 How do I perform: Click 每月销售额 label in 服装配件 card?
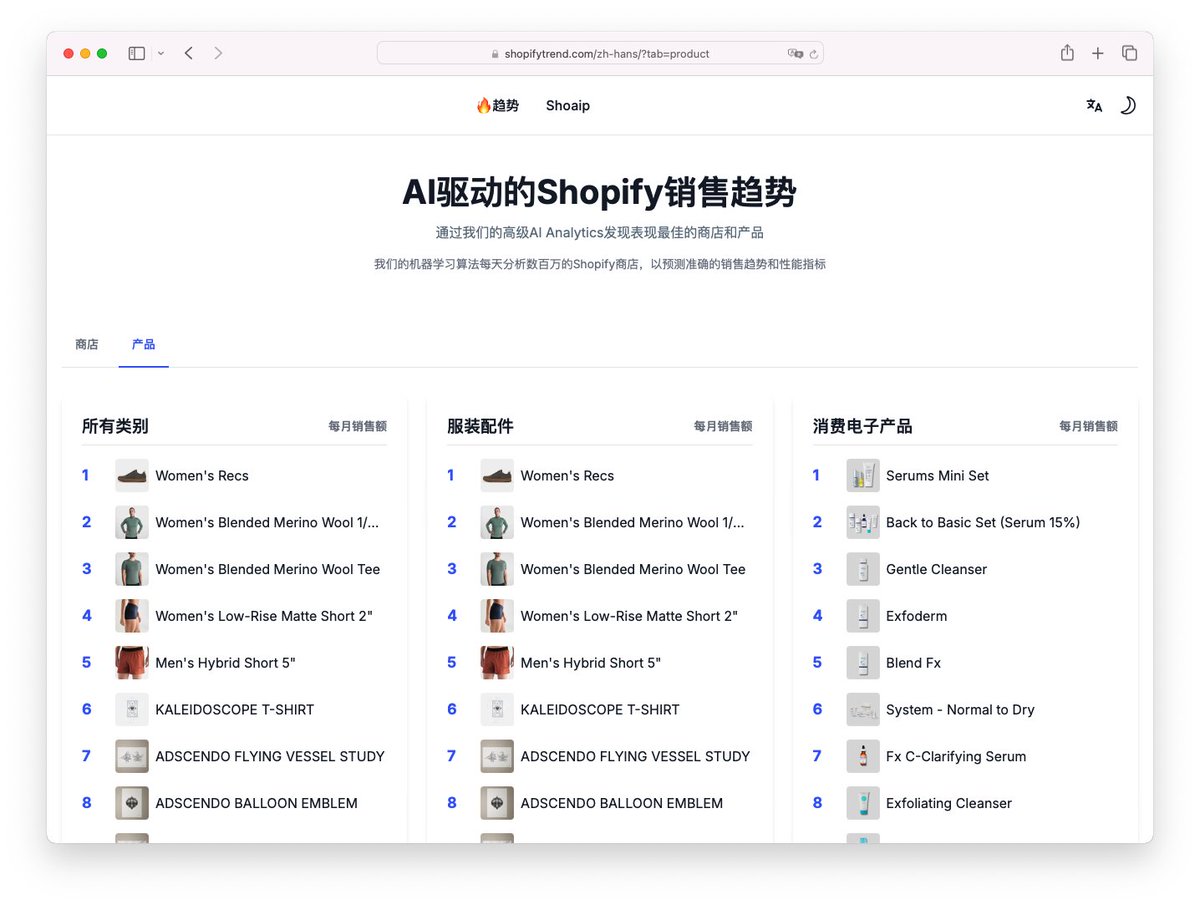[723, 426]
